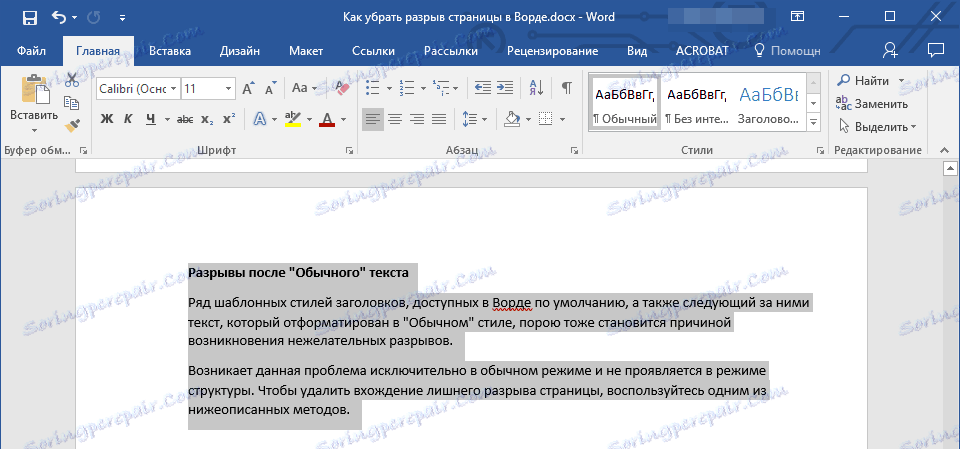Switch to the Вставка tab

[x=170, y=51]
